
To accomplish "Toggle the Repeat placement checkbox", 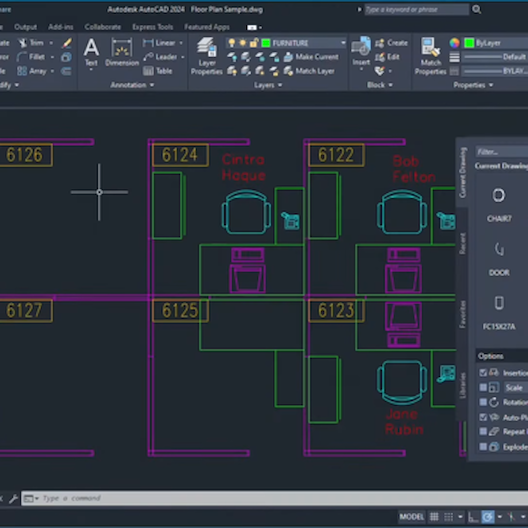I will point(483,431).
